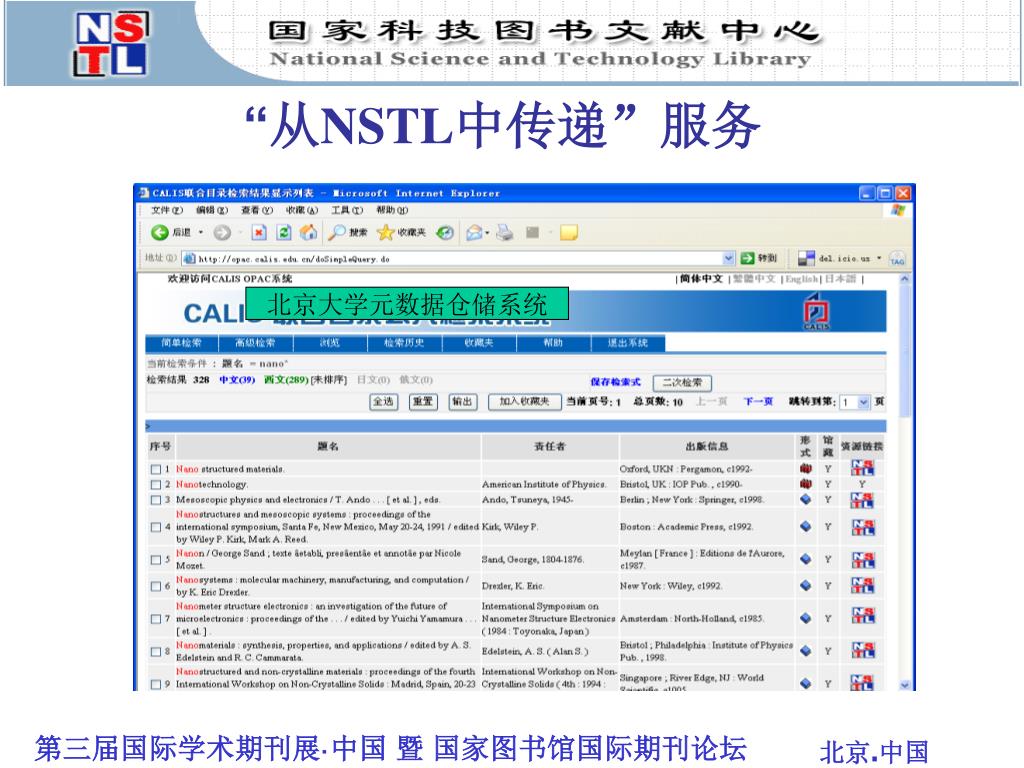
Task: Click the 西文(289) results link
Action: [x=286, y=380]
